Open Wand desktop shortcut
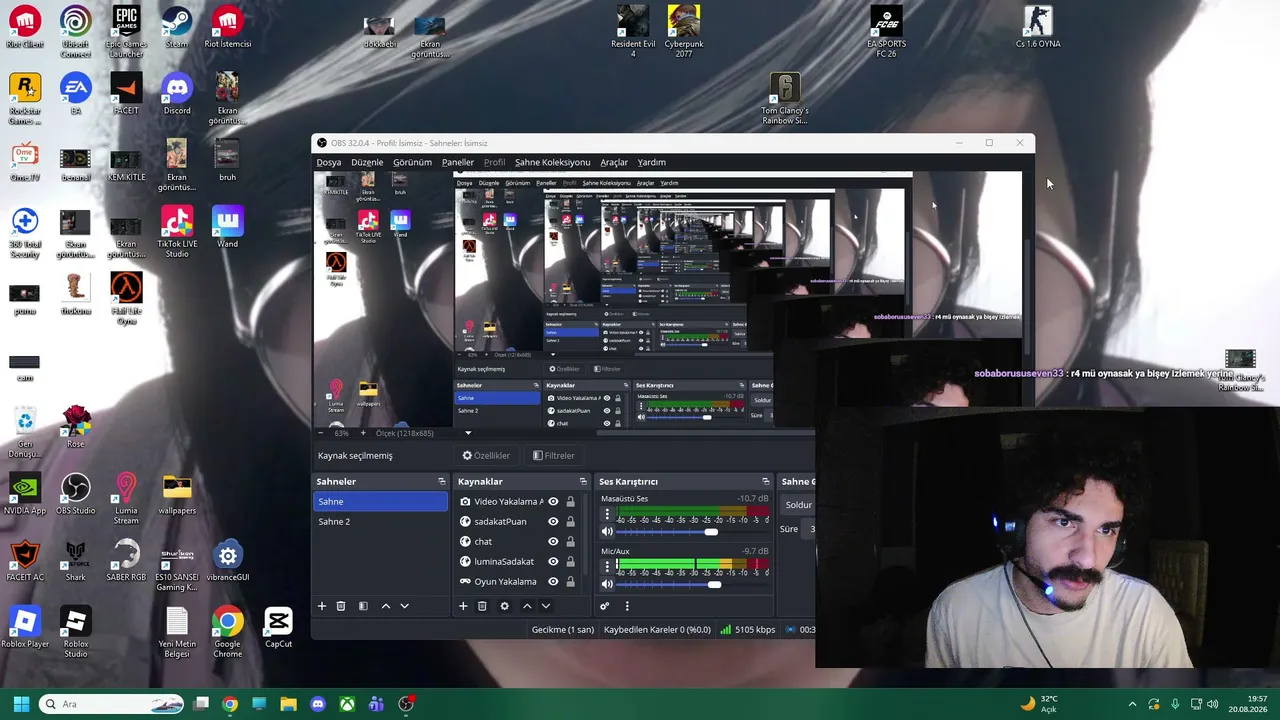Image resolution: width=1280 pixels, height=720 pixels. (x=227, y=227)
